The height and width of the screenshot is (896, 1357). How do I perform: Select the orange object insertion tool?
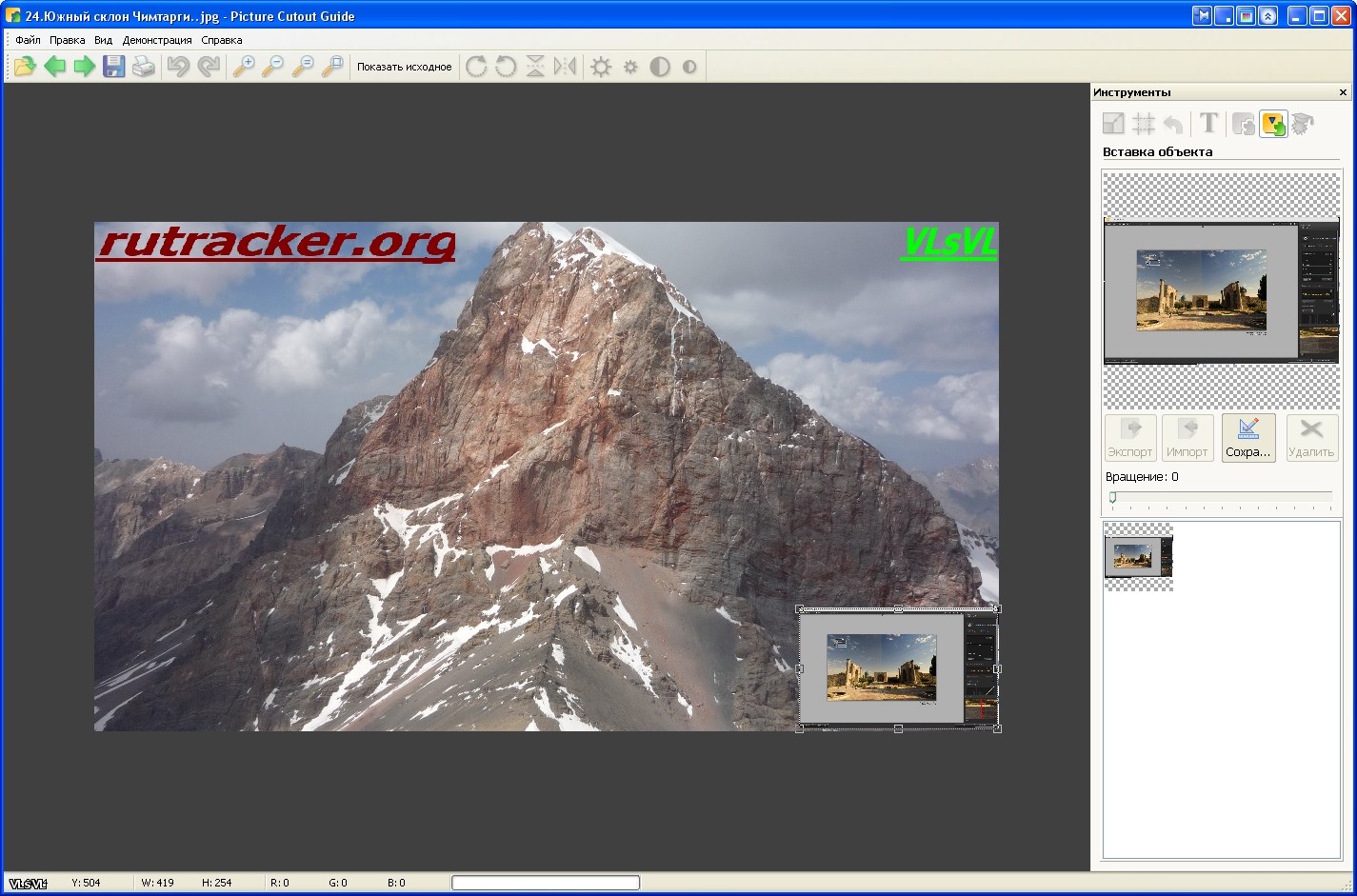coord(1273,124)
